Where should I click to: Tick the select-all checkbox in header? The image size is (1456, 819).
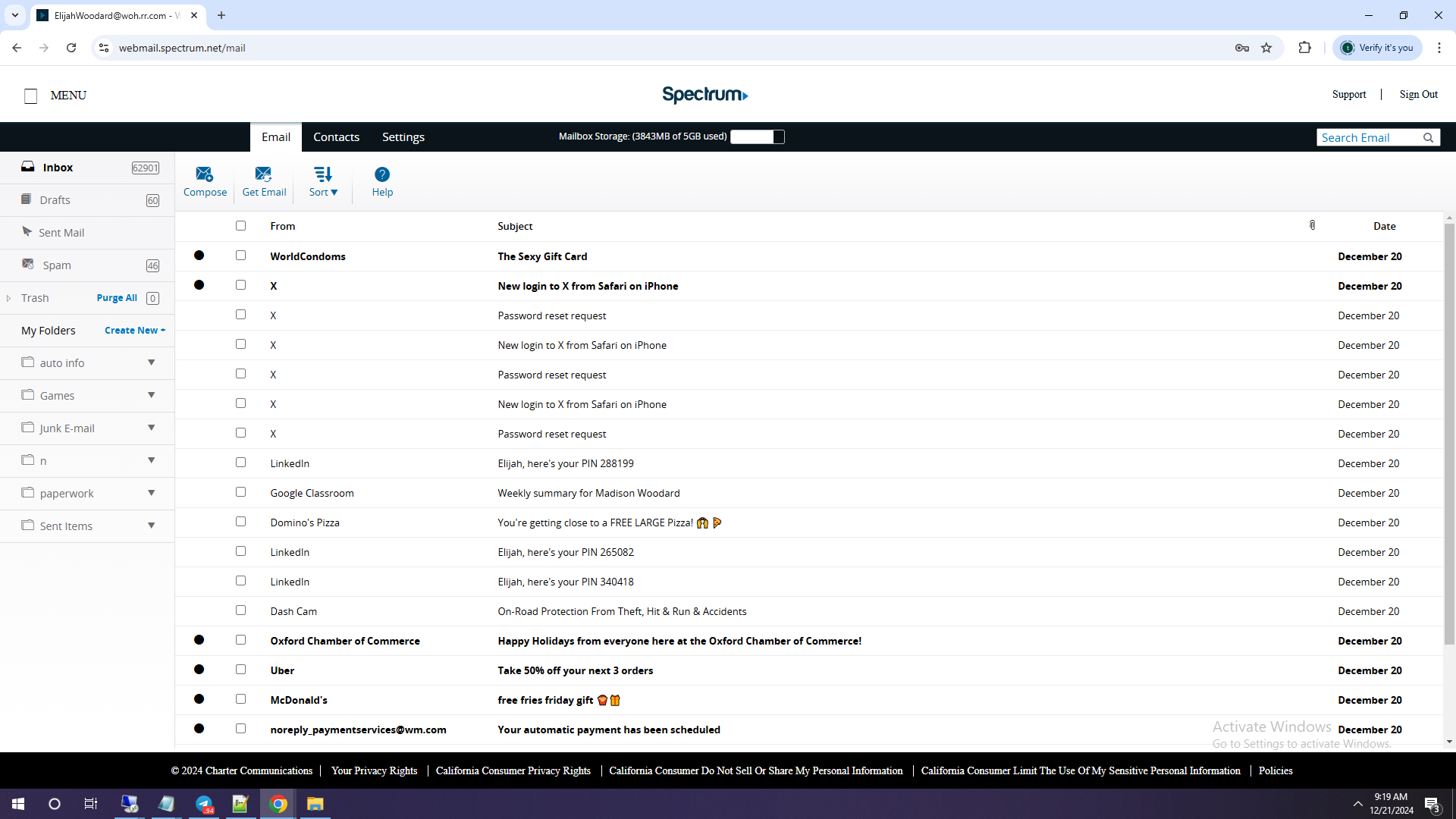[x=241, y=225]
